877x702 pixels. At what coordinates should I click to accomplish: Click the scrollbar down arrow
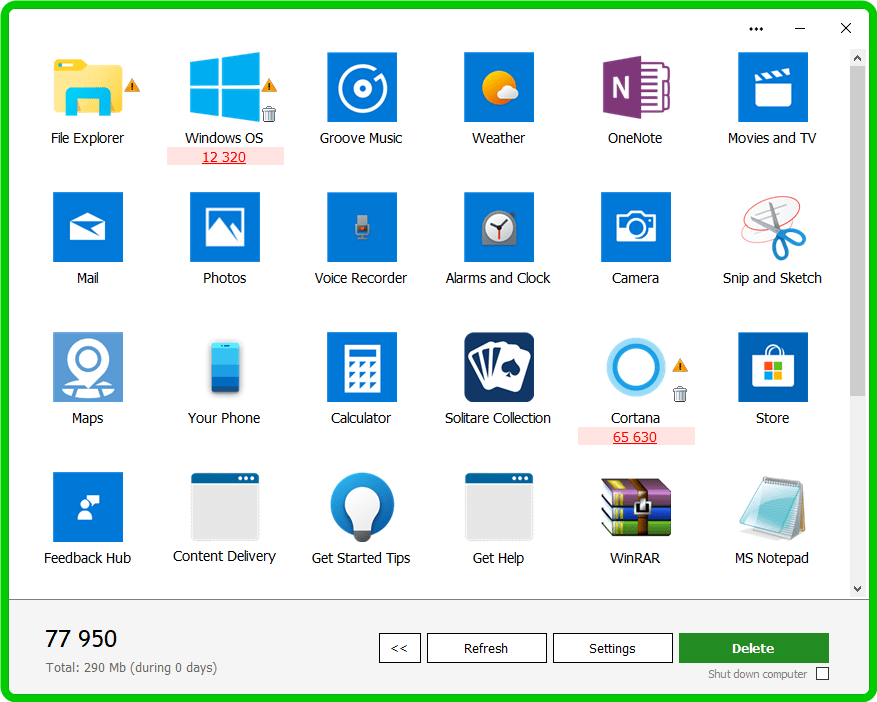pyautogui.click(x=857, y=588)
